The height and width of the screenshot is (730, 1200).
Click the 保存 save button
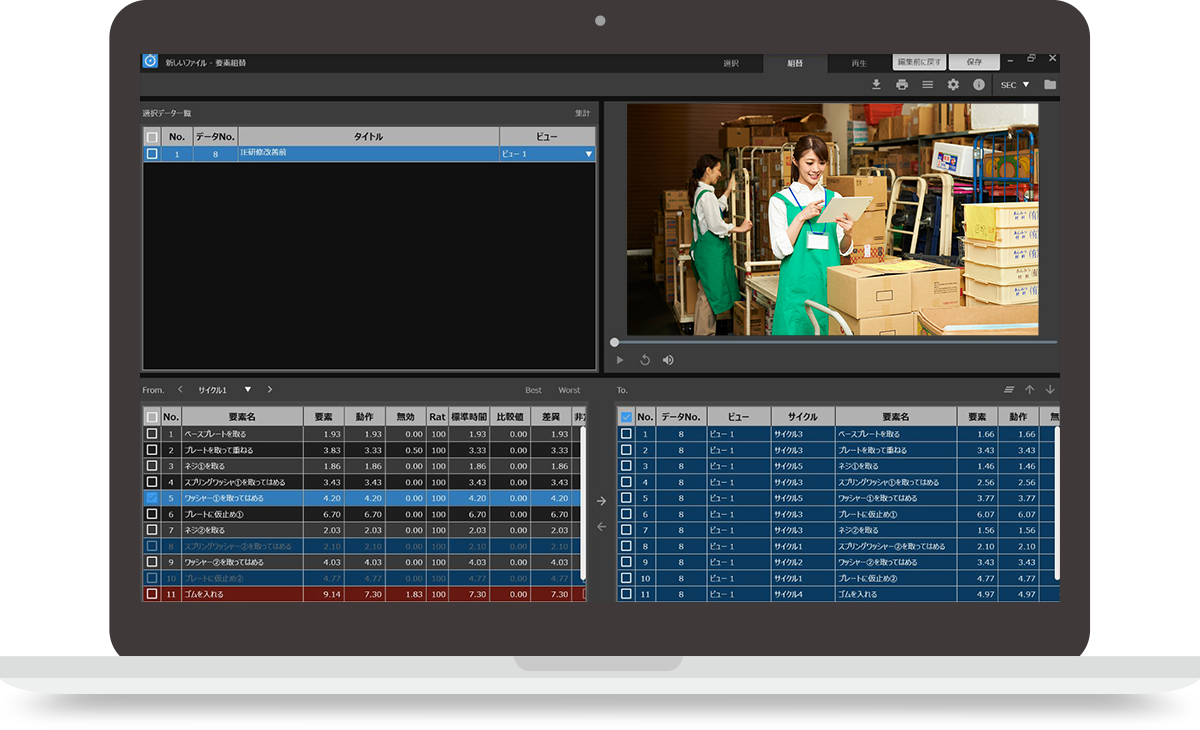[974, 62]
